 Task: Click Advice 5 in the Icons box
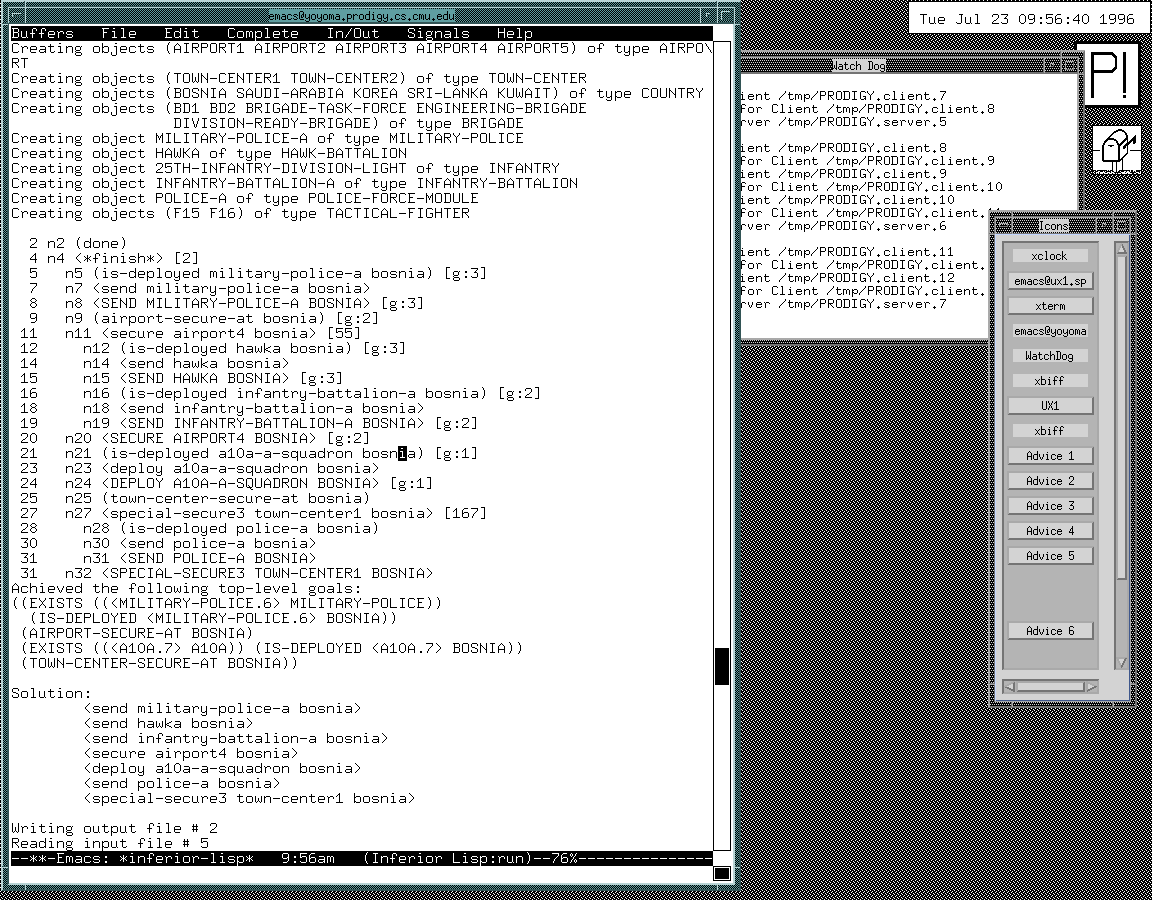1049,556
